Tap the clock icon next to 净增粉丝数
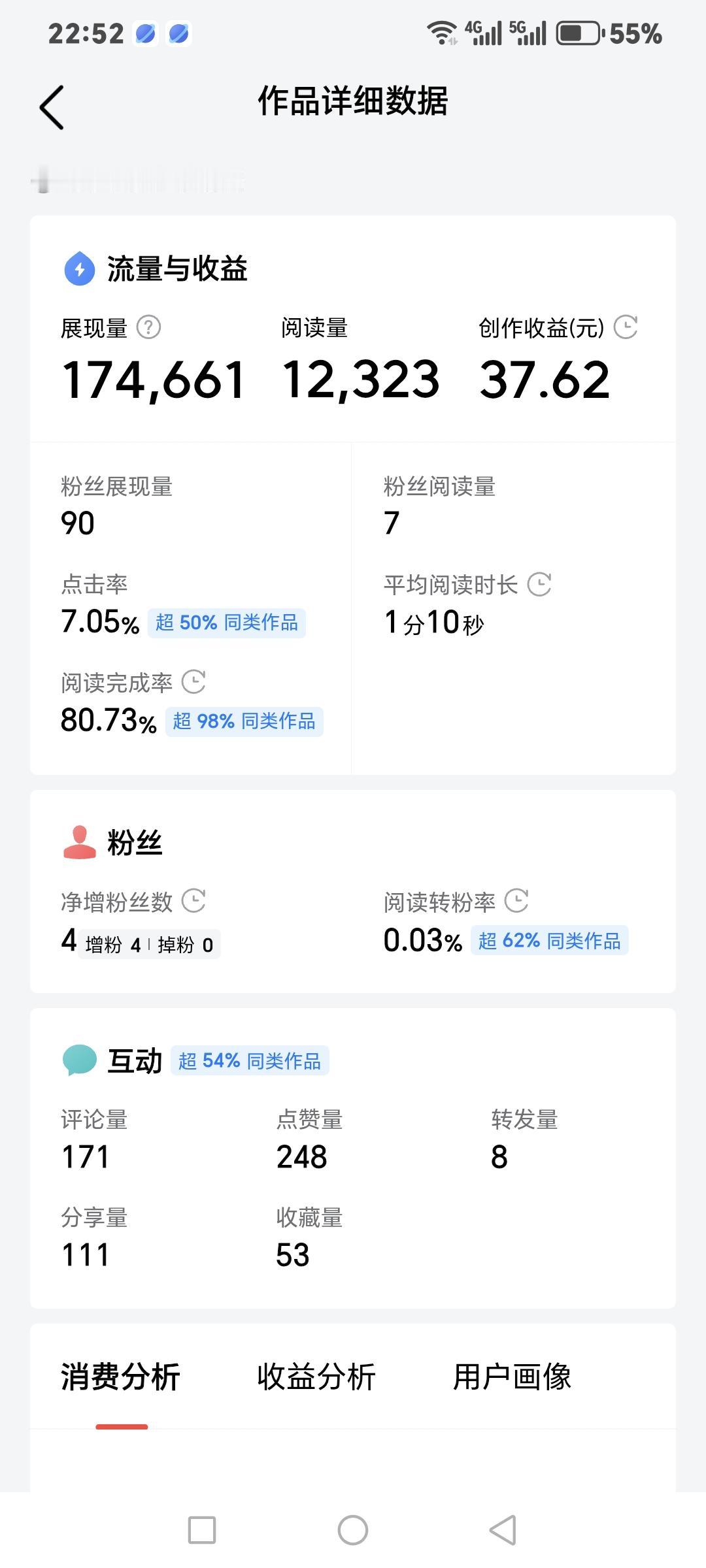 pyautogui.click(x=193, y=901)
